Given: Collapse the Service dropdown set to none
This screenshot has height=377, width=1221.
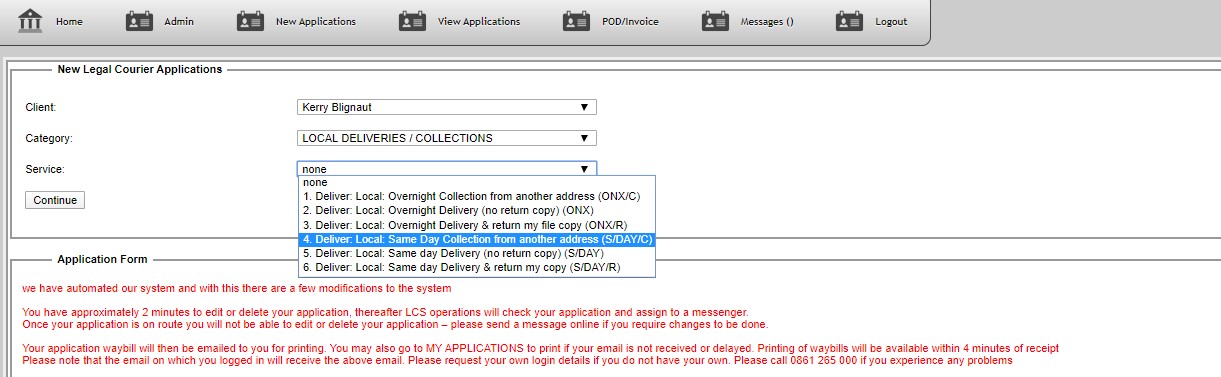Looking at the screenshot, I should pos(447,169).
